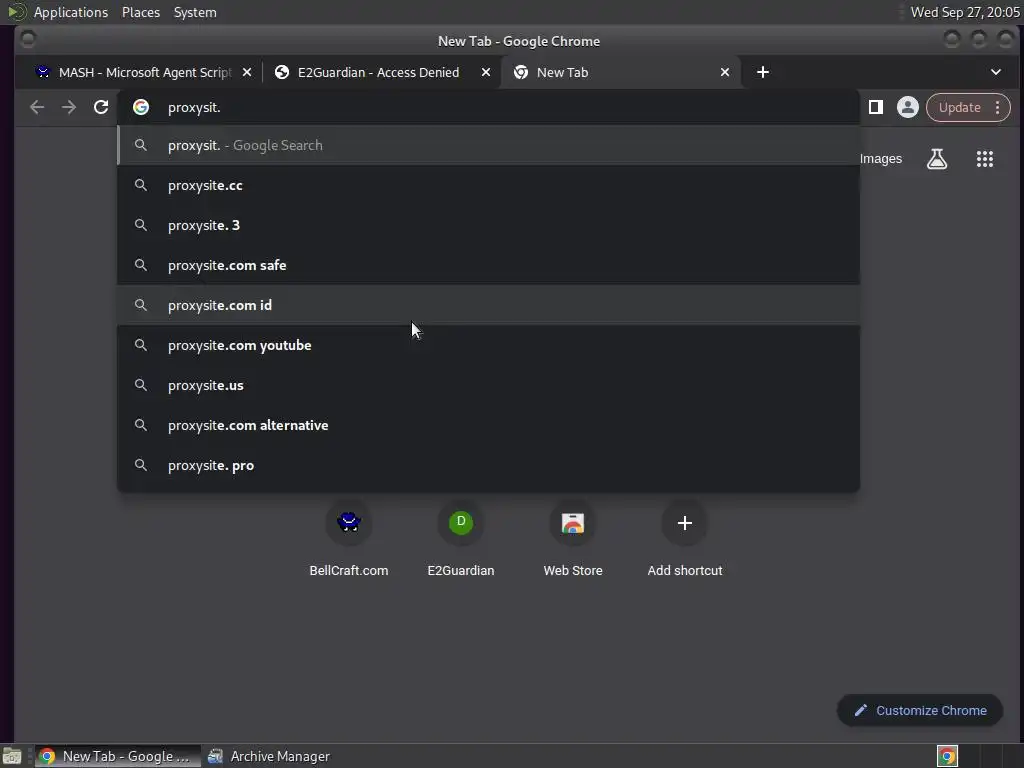Go forward using the browser forward arrow
Viewport: 1024px width, 768px height.
point(69,107)
